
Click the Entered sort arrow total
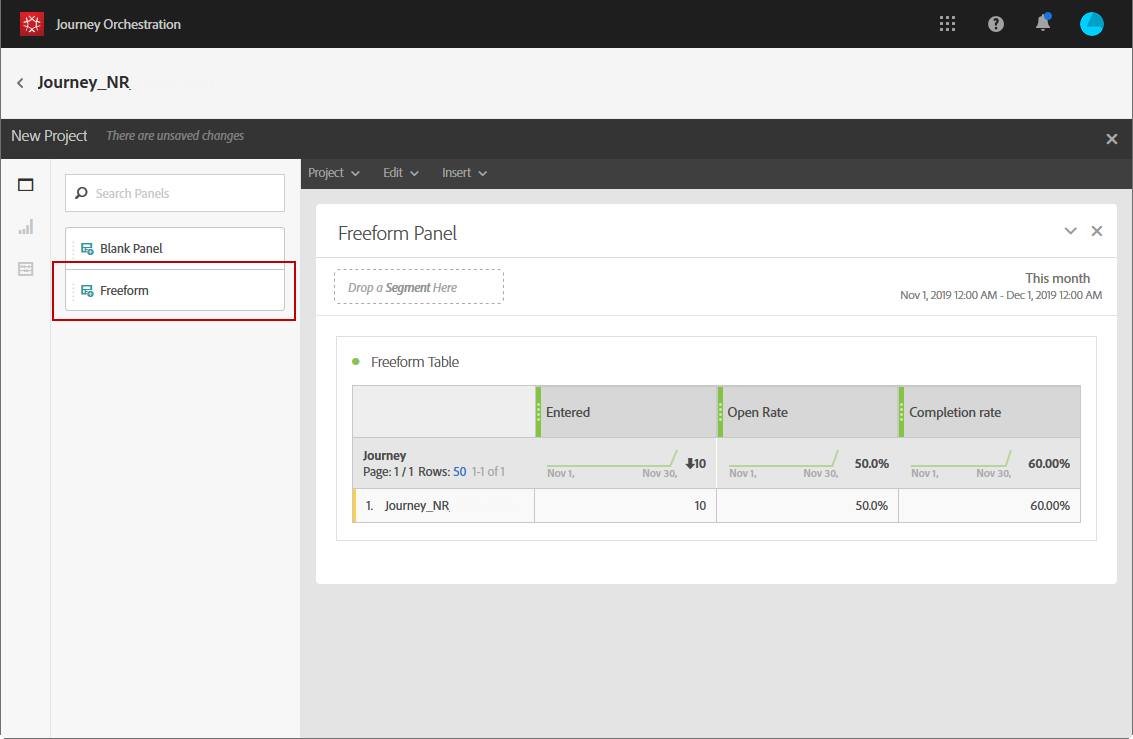(695, 463)
